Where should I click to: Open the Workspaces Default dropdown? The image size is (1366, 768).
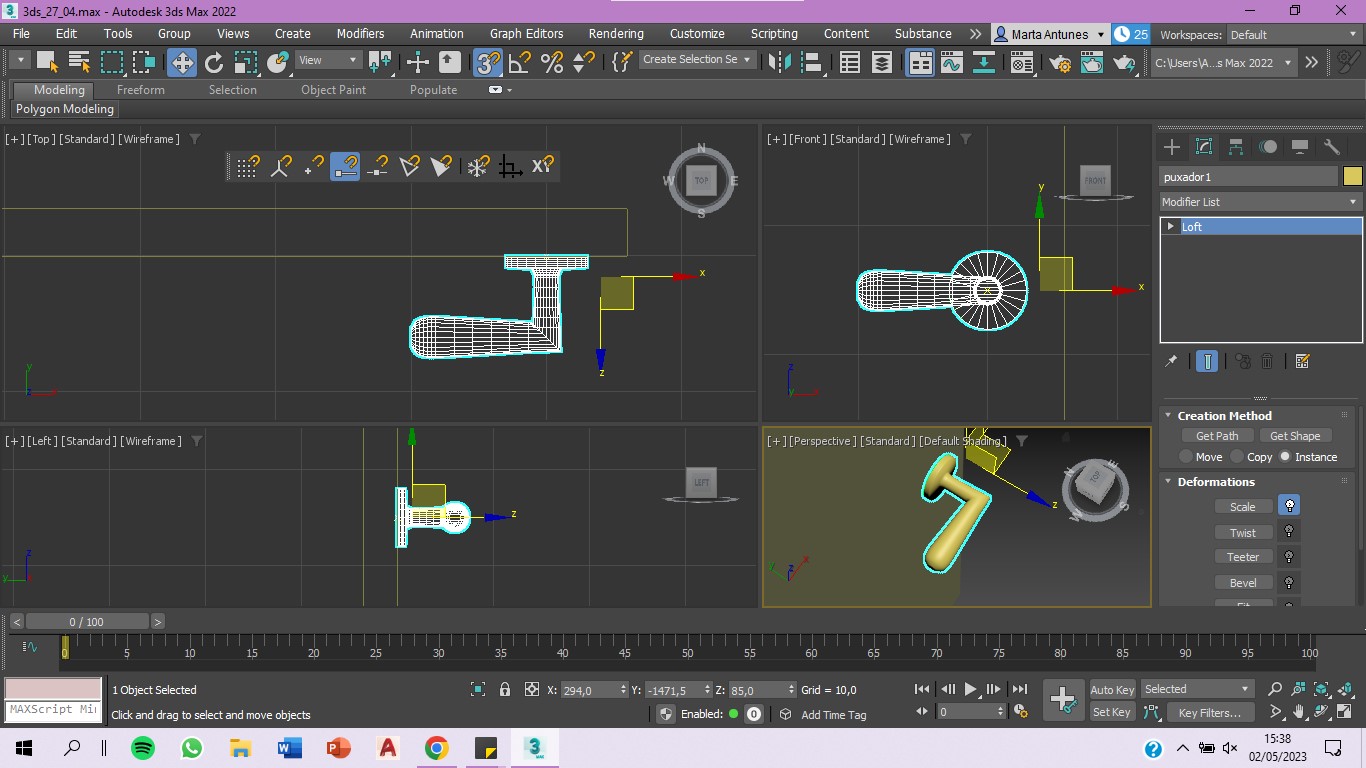(1294, 34)
